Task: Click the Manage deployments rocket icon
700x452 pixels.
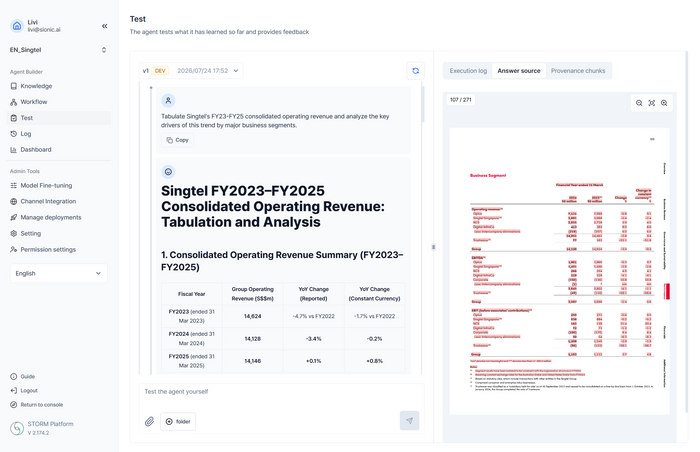Action: [x=13, y=218]
